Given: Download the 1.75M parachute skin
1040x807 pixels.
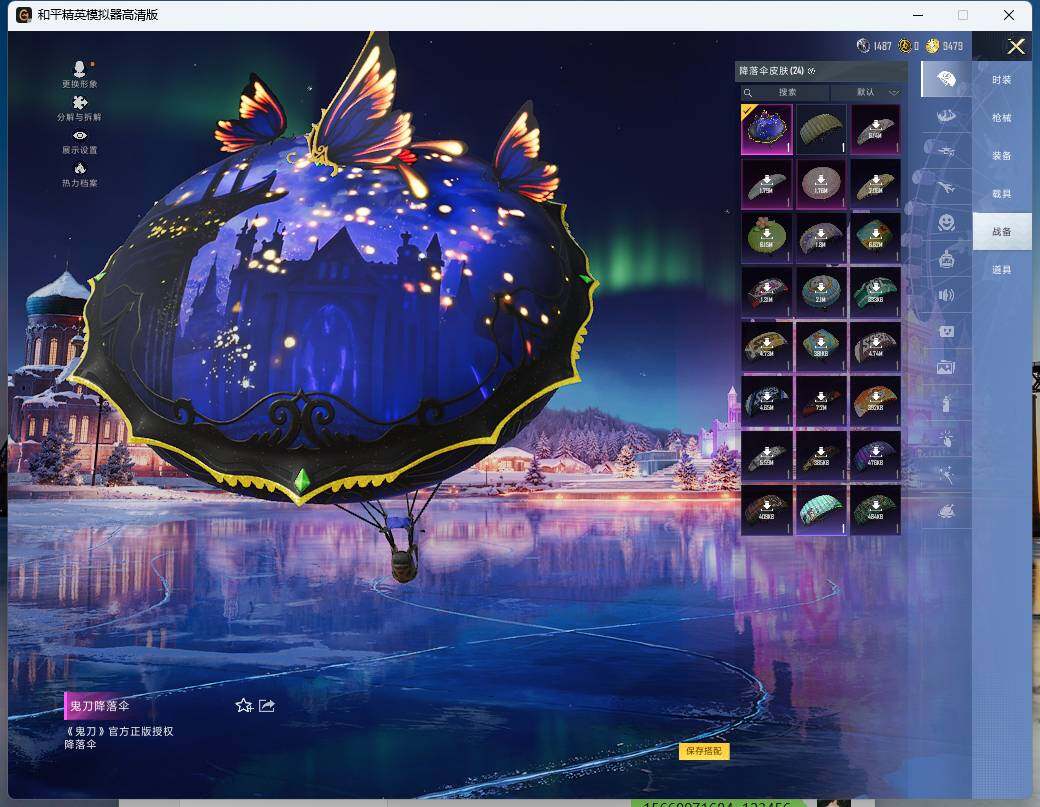Looking at the screenshot, I should pos(766,184).
